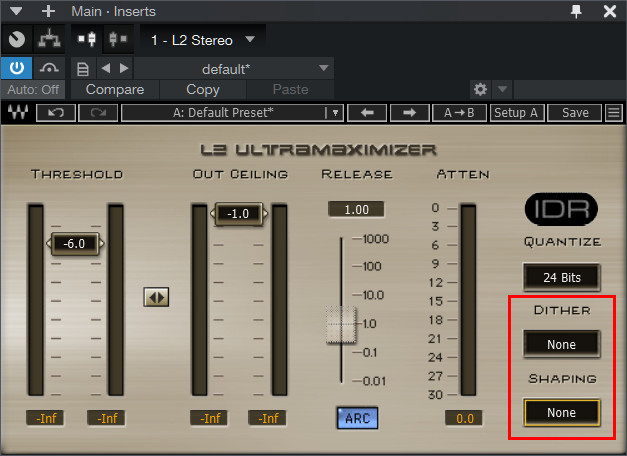Redo change in WaveSystem toolbar
Image resolution: width=627 pixels, height=456 pixels.
(98, 113)
